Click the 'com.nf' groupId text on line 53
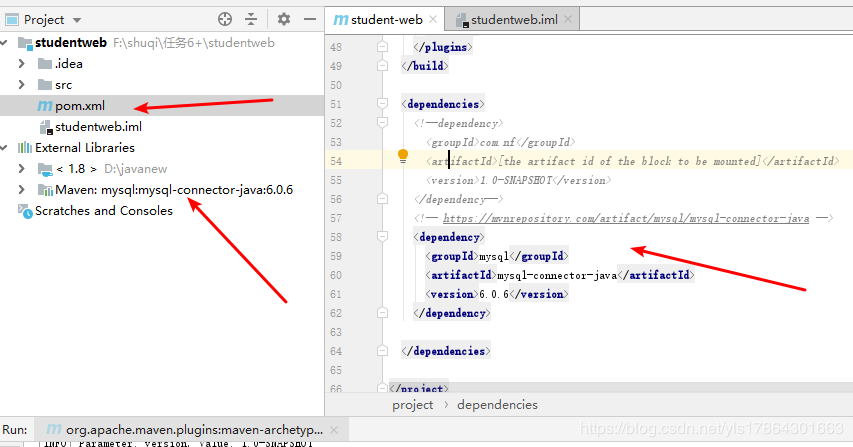This screenshot has height=447, width=853. pos(497,142)
